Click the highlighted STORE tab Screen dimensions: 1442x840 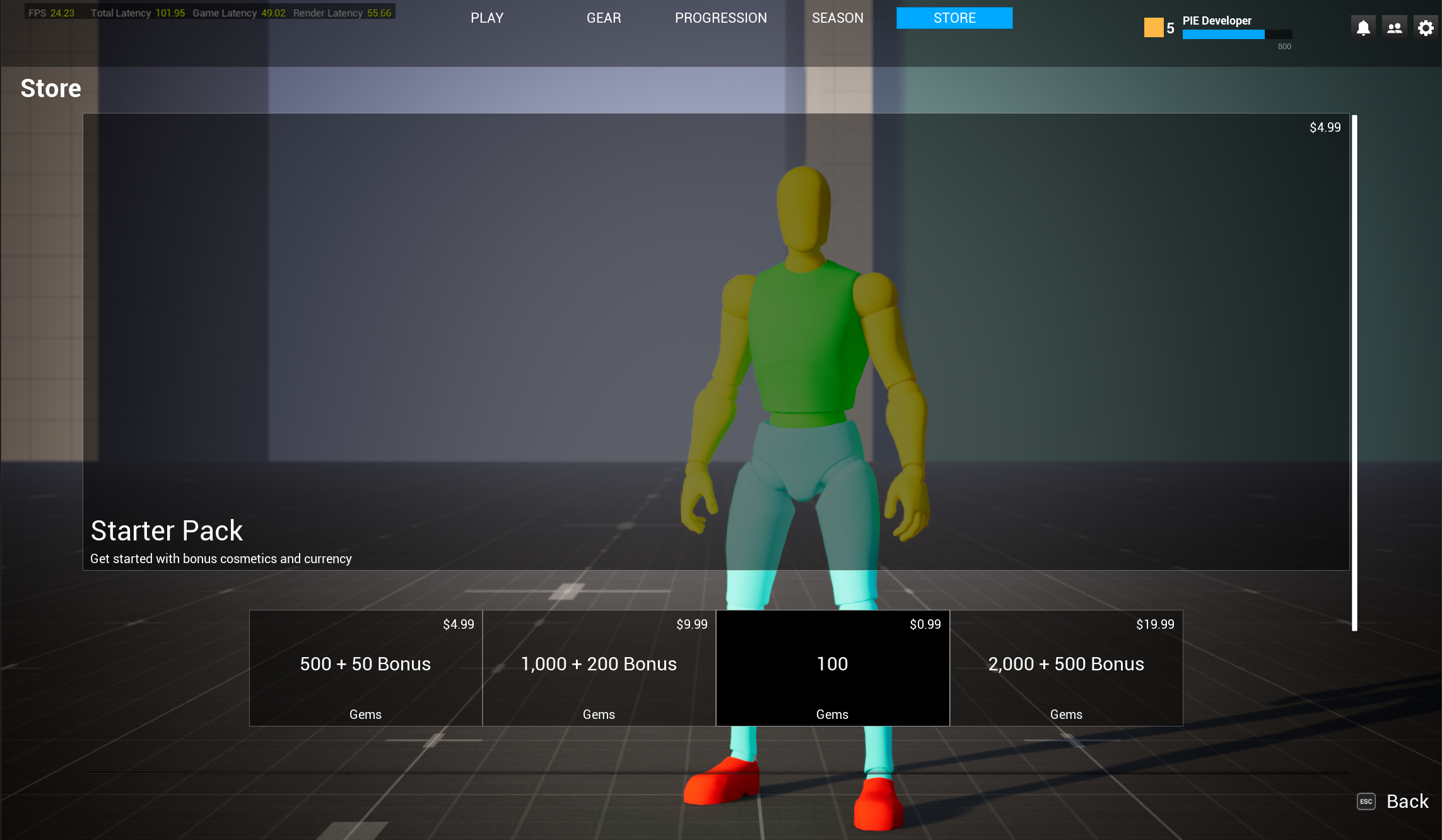tap(954, 18)
